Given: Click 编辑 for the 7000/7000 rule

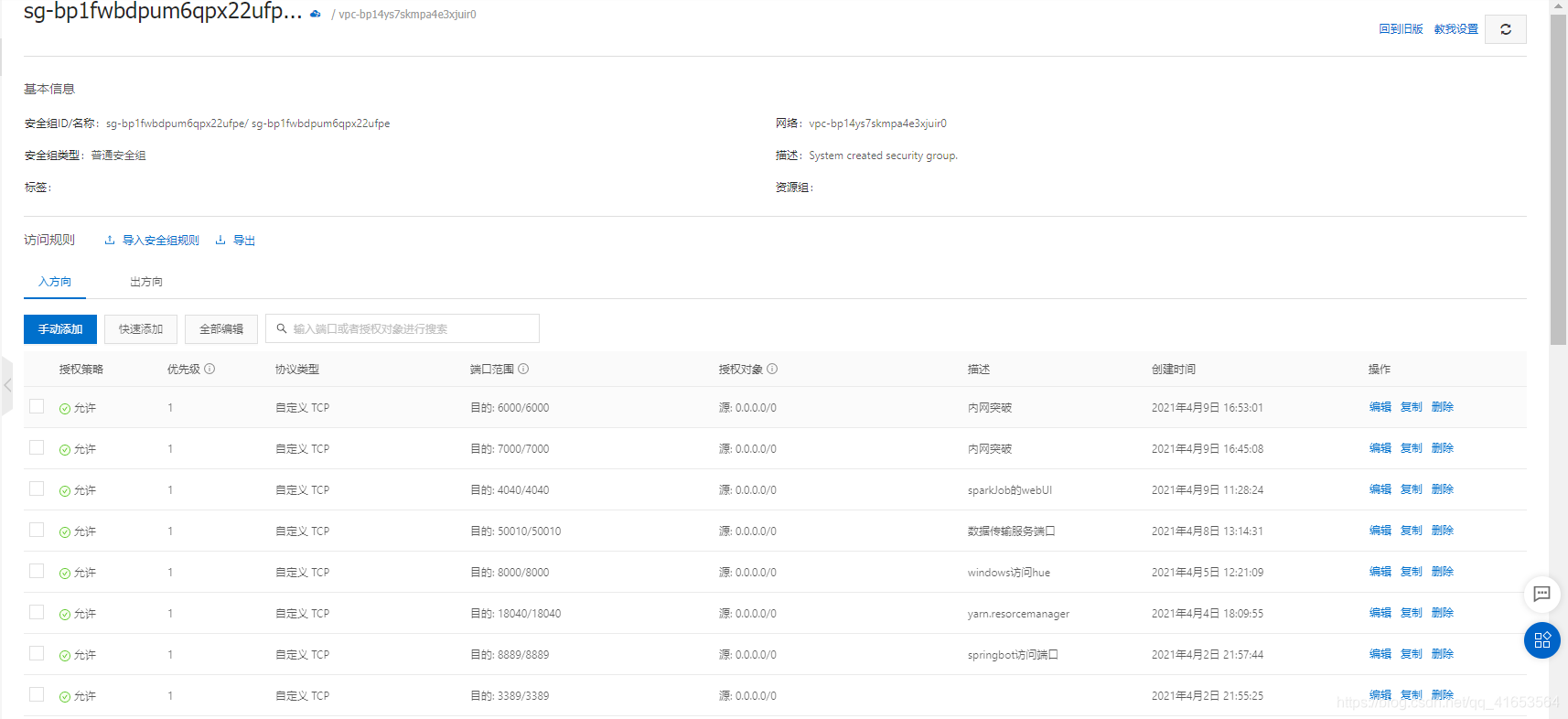Looking at the screenshot, I should pos(1380,448).
